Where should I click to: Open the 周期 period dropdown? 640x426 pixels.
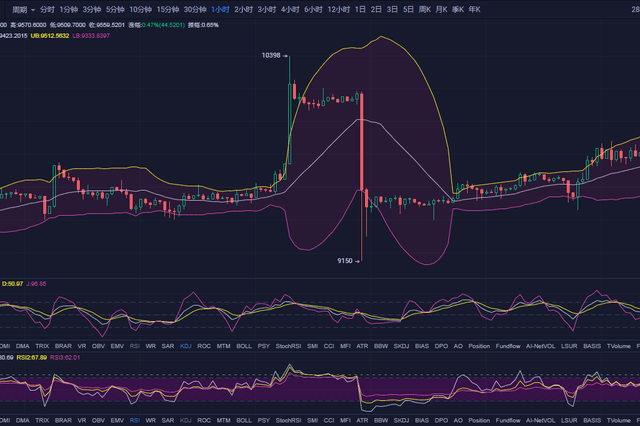(x=18, y=9)
